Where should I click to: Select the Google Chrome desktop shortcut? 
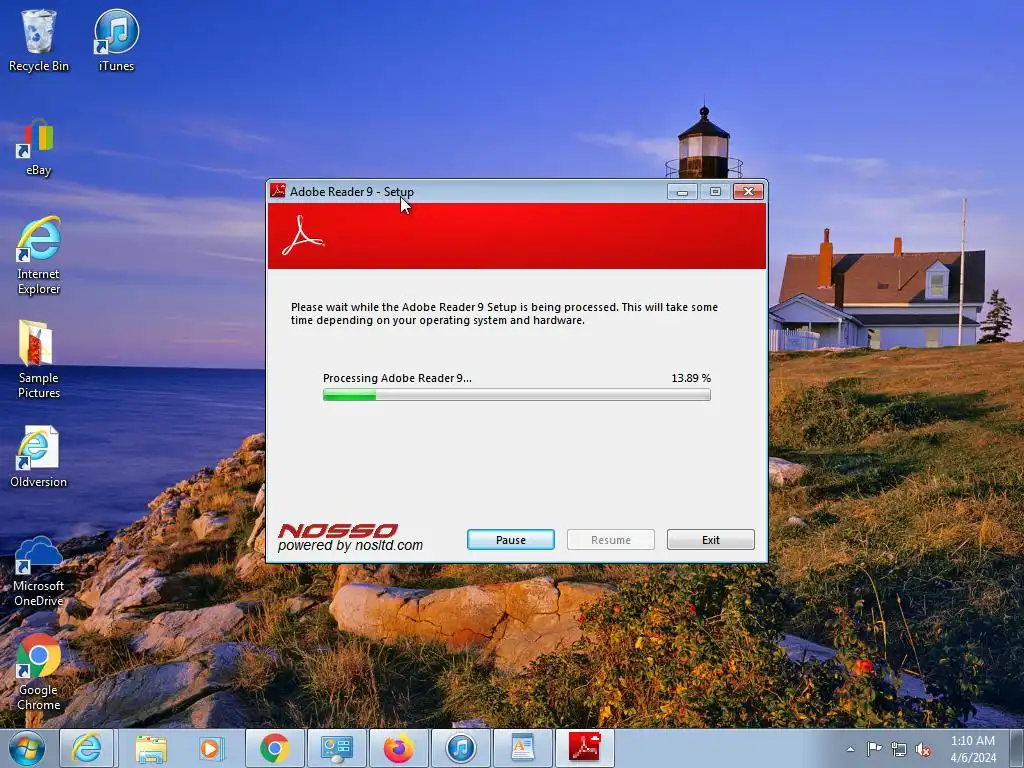coord(39,673)
